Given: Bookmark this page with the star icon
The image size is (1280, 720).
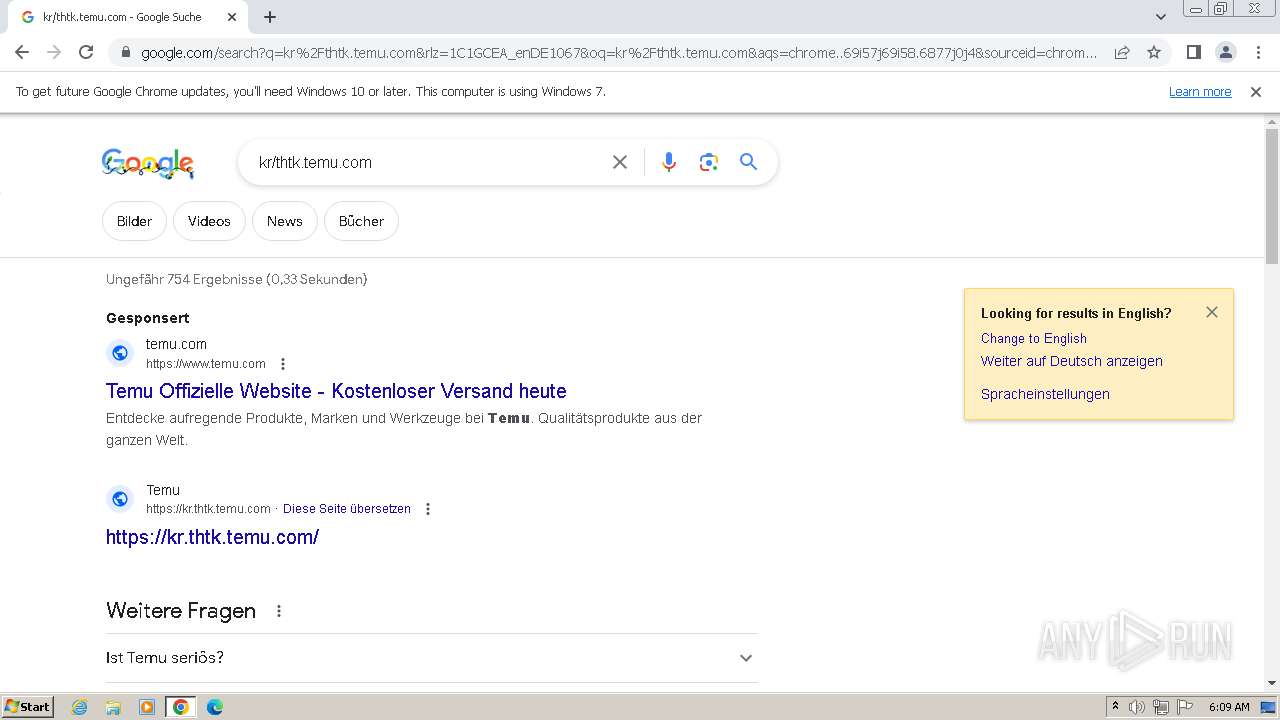Looking at the screenshot, I should click(1154, 52).
